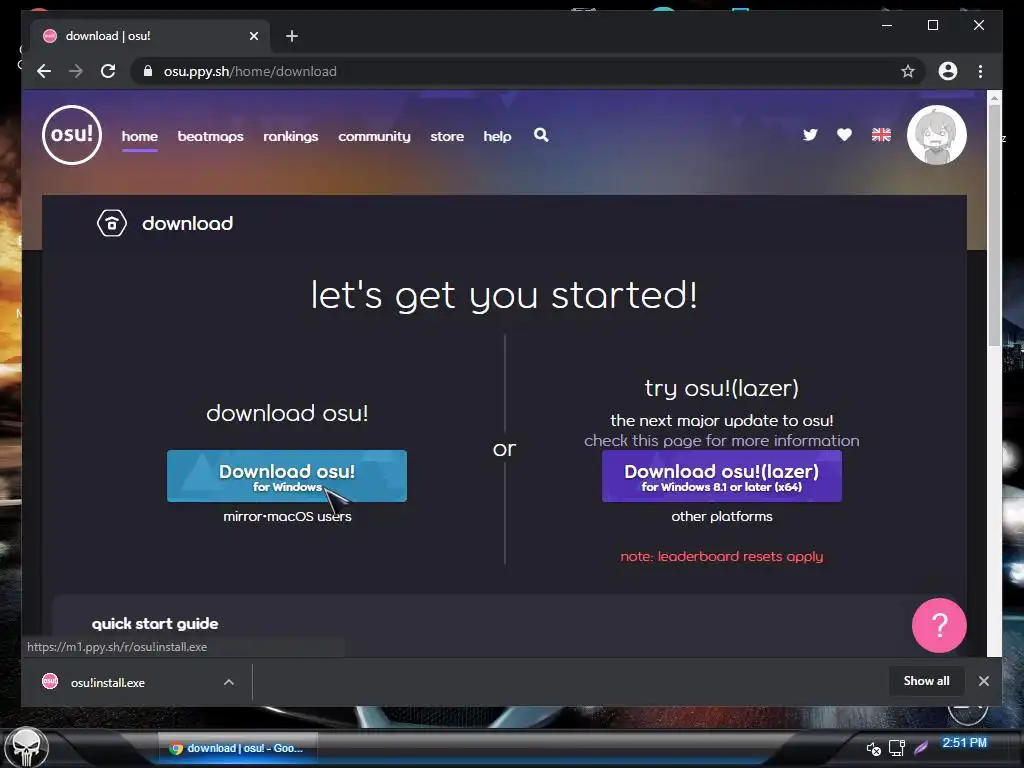Click the browser forward arrow
Image resolution: width=1024 pixels, height=768 pixels.
(76, 71)
